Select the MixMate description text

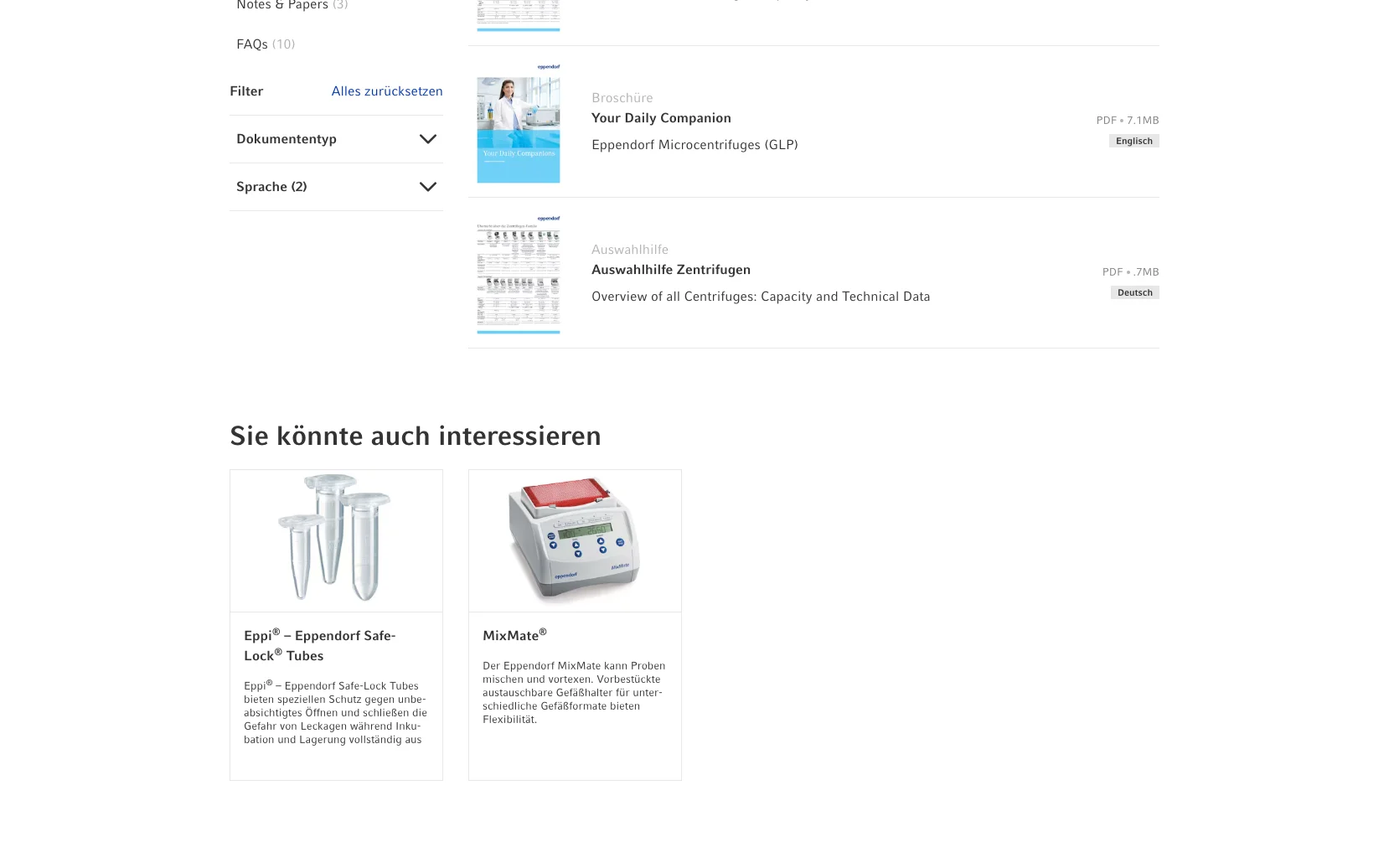(x=574, y=692)
